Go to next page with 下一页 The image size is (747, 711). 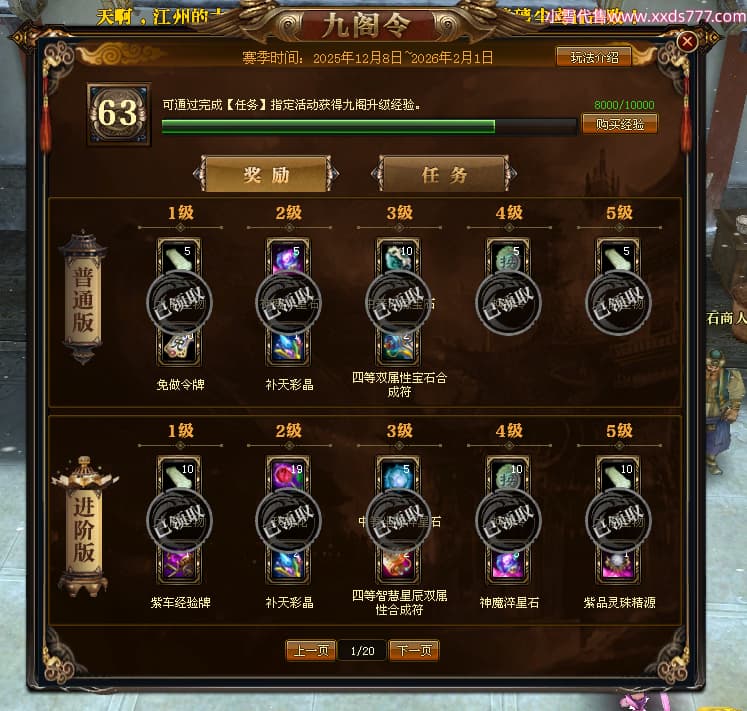coord(414,650)
